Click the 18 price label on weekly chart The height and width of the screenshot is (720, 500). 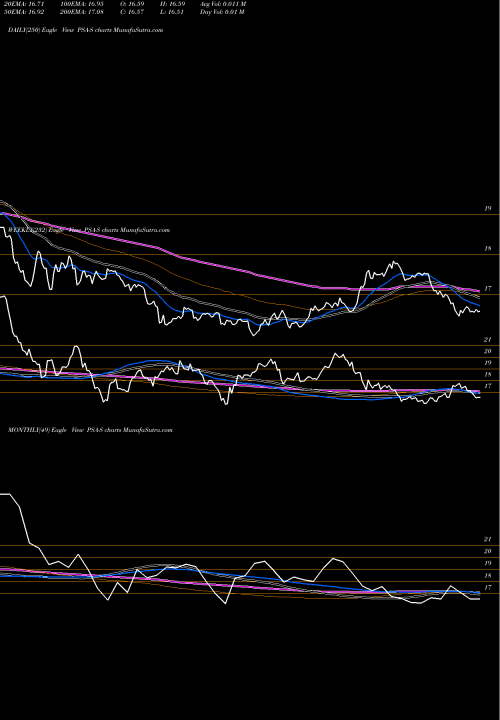coord(488,375)
